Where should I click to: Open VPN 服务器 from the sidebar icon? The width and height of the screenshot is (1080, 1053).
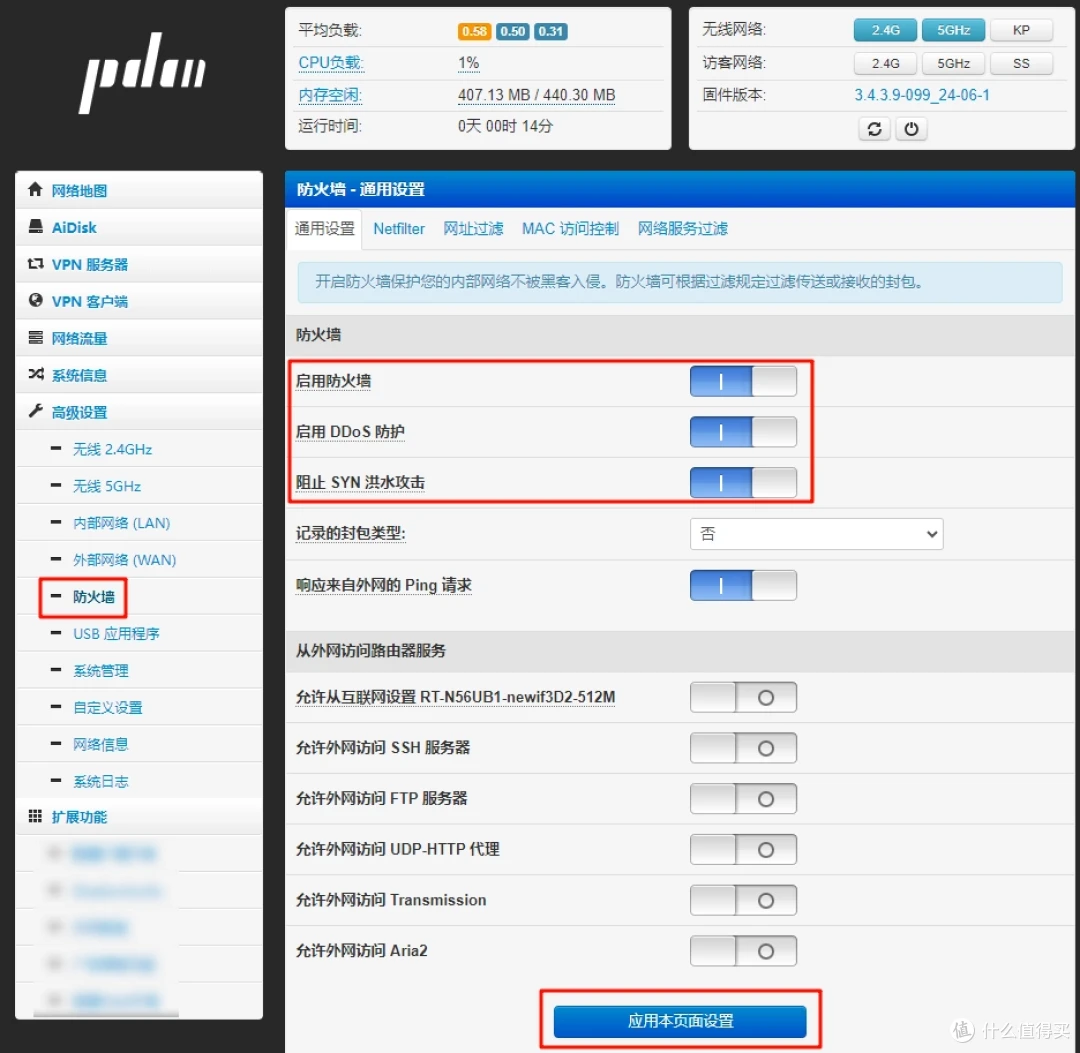[x=35, y=264]
